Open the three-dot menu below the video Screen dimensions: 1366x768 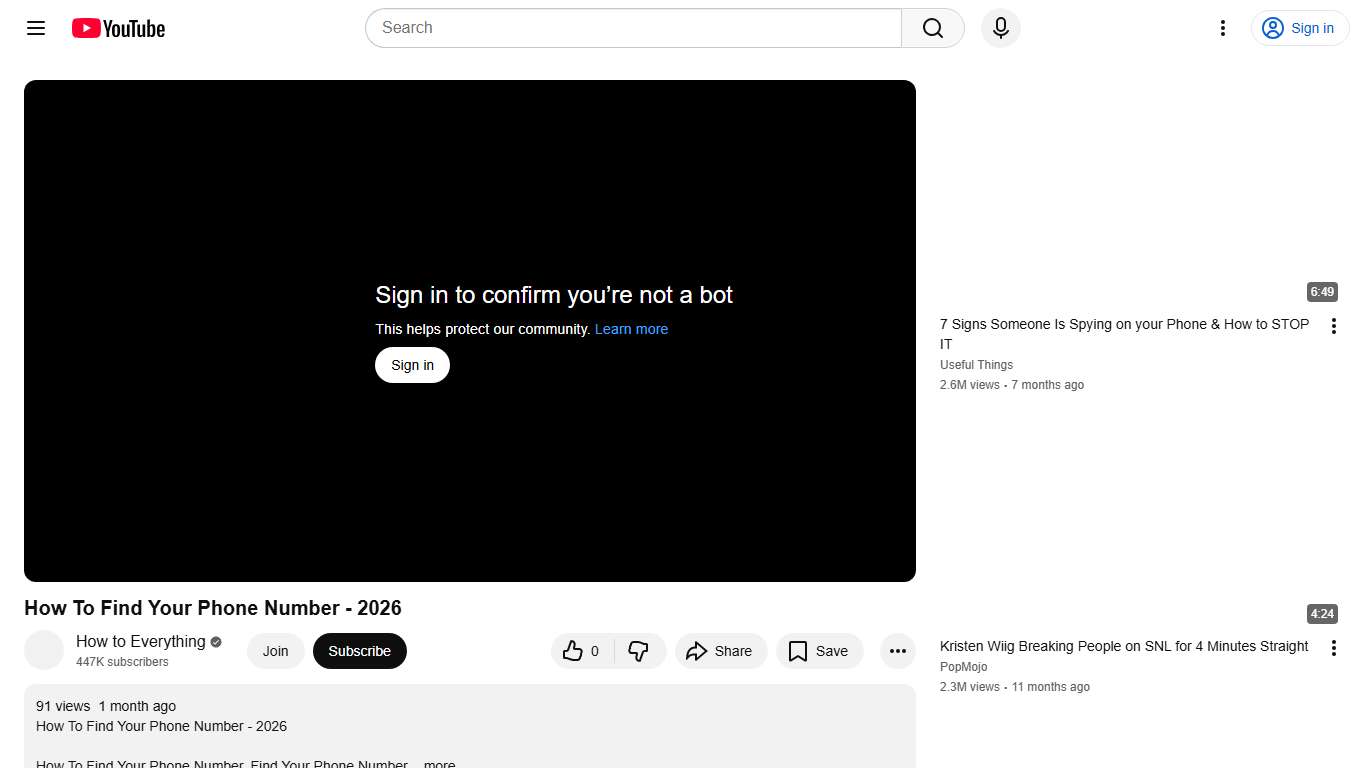point(897,651)
